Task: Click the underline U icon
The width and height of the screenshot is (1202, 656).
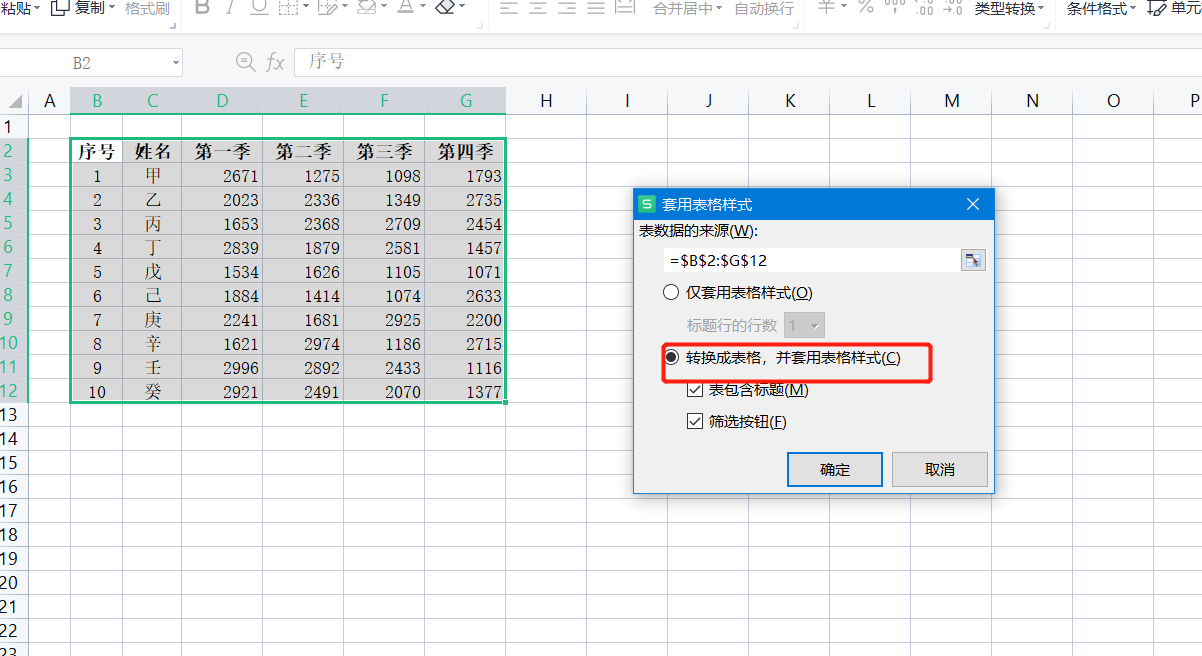Action: point(258,8)
